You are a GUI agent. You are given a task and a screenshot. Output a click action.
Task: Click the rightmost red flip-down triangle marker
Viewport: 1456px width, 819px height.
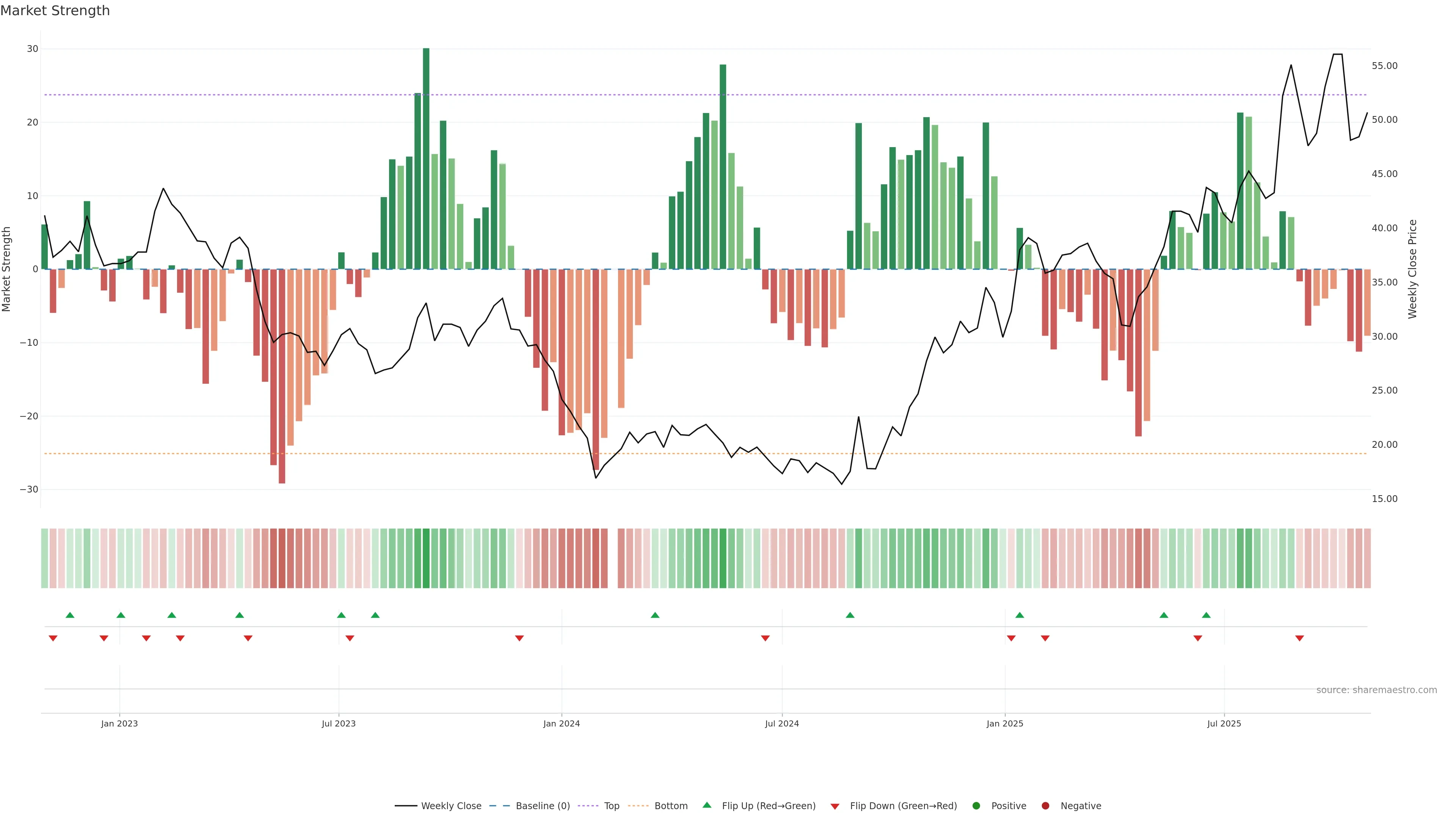click(1299, 638)
